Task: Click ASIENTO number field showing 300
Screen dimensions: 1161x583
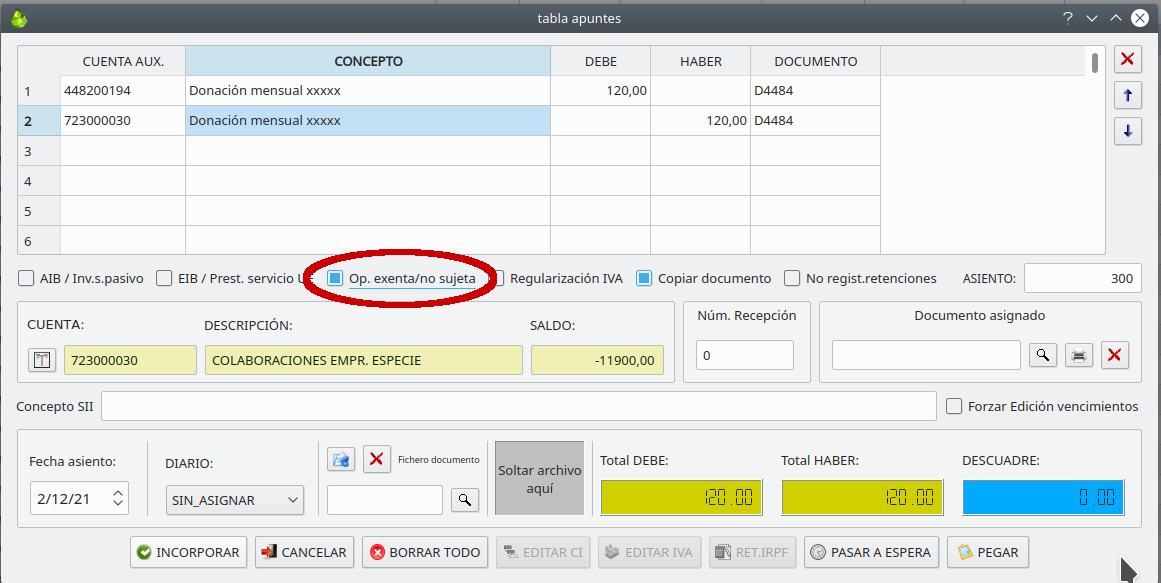Action: coord(1083,279)
